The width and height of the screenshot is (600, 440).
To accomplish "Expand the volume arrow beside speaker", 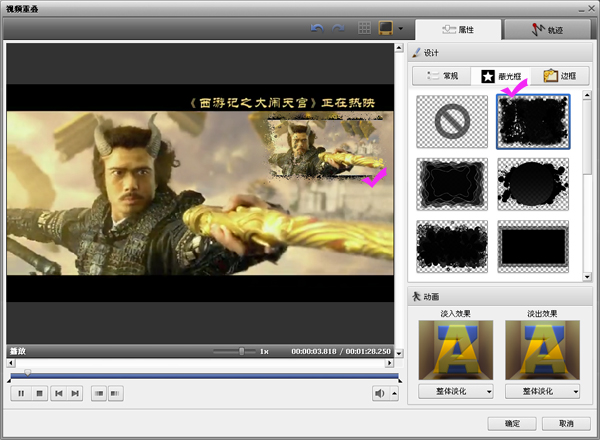I will click(394, 393).
